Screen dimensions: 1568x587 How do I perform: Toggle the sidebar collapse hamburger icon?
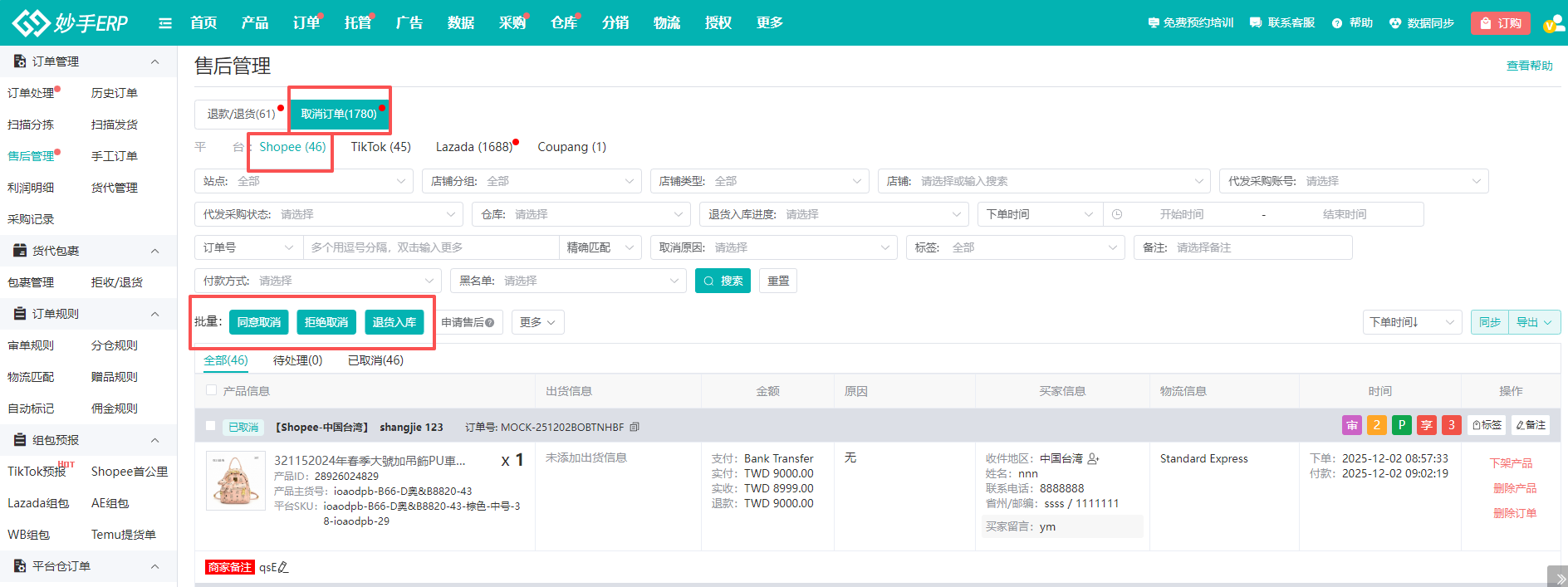[x=165, y=23]
